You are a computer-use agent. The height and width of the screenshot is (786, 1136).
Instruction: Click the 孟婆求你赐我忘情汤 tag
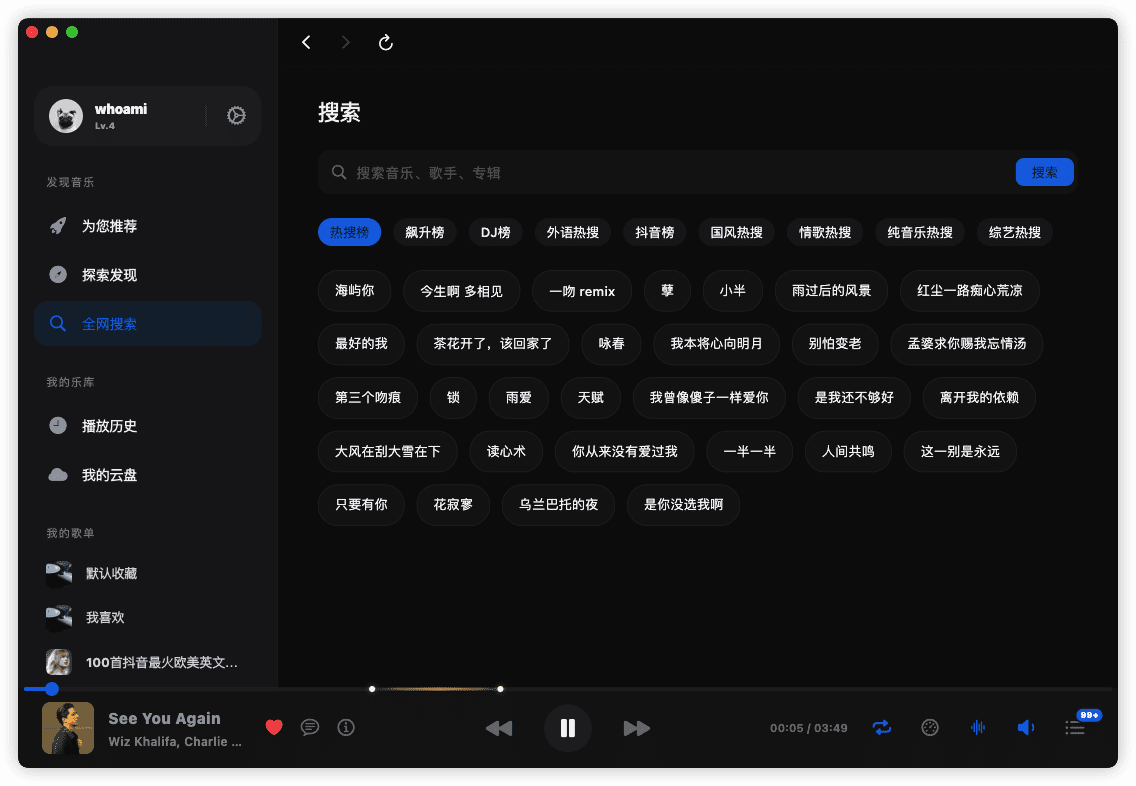tap(966, 343)
